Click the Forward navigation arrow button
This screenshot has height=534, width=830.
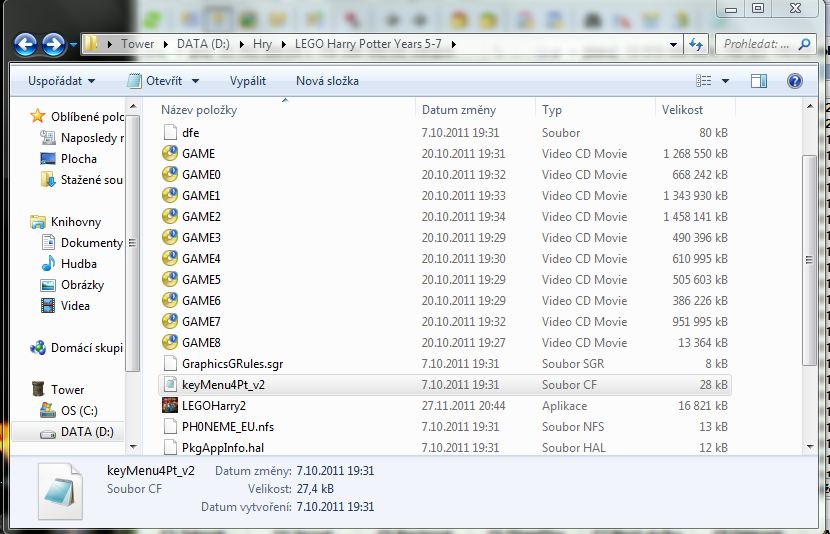point(53,44)
